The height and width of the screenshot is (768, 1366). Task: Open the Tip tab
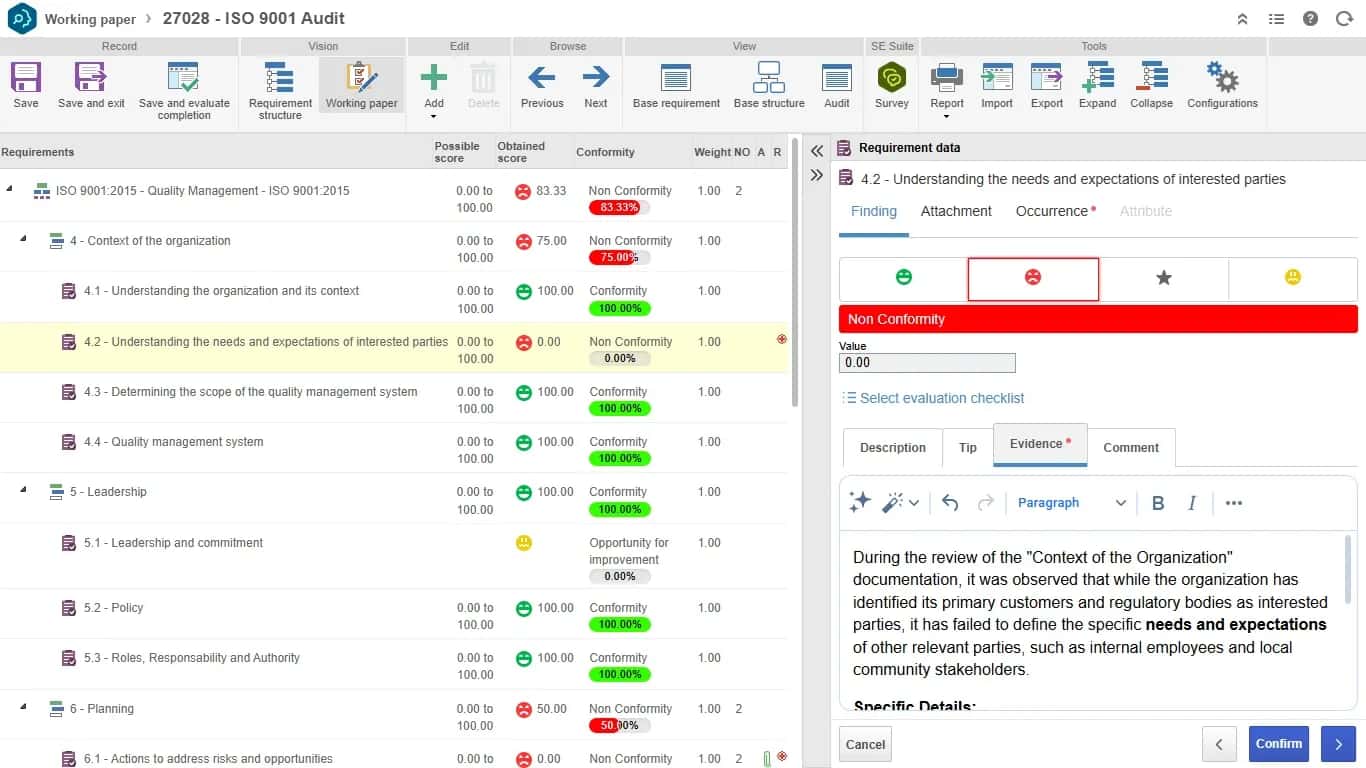(968, 448)
